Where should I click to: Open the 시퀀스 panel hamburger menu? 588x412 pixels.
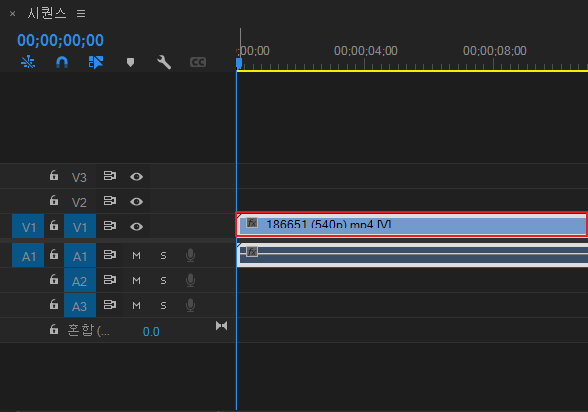[x=81, y=14]
